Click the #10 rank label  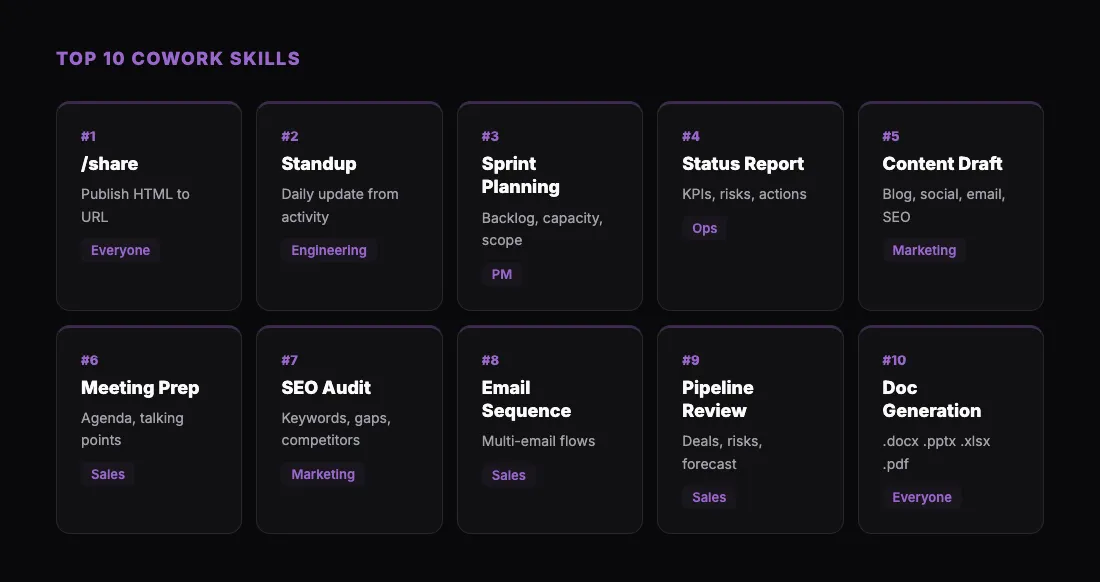click(x=894, y=360)
